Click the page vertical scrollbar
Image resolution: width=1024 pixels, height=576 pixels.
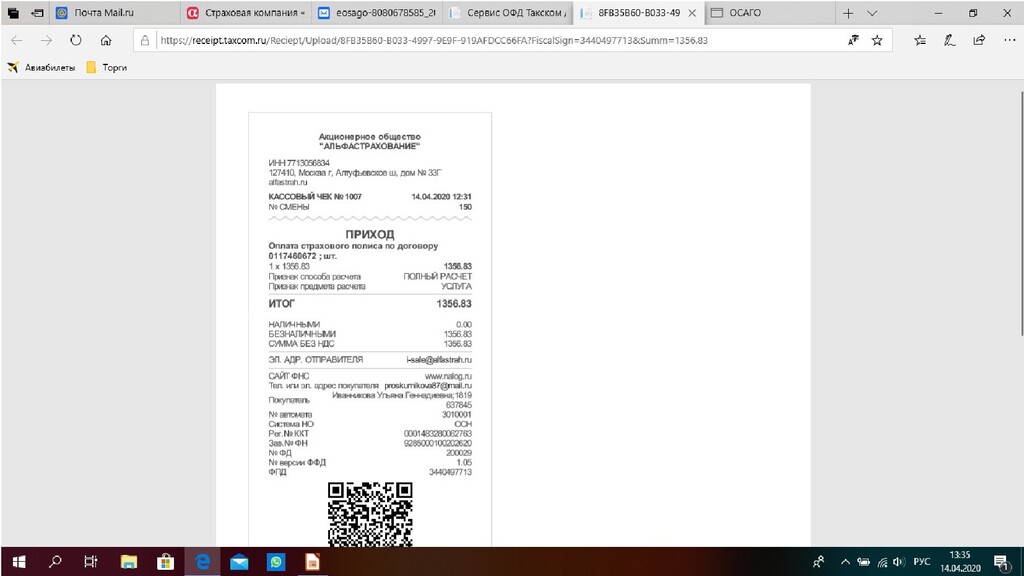pos(1021,216)
